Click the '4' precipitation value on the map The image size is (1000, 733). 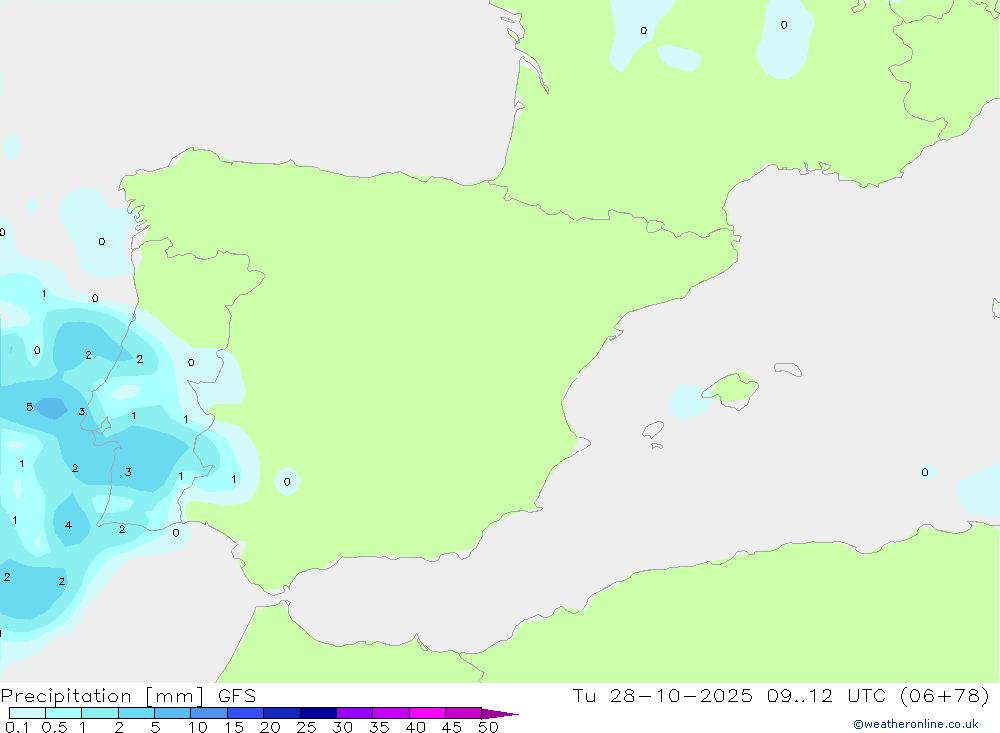click(x=68, y=526)
